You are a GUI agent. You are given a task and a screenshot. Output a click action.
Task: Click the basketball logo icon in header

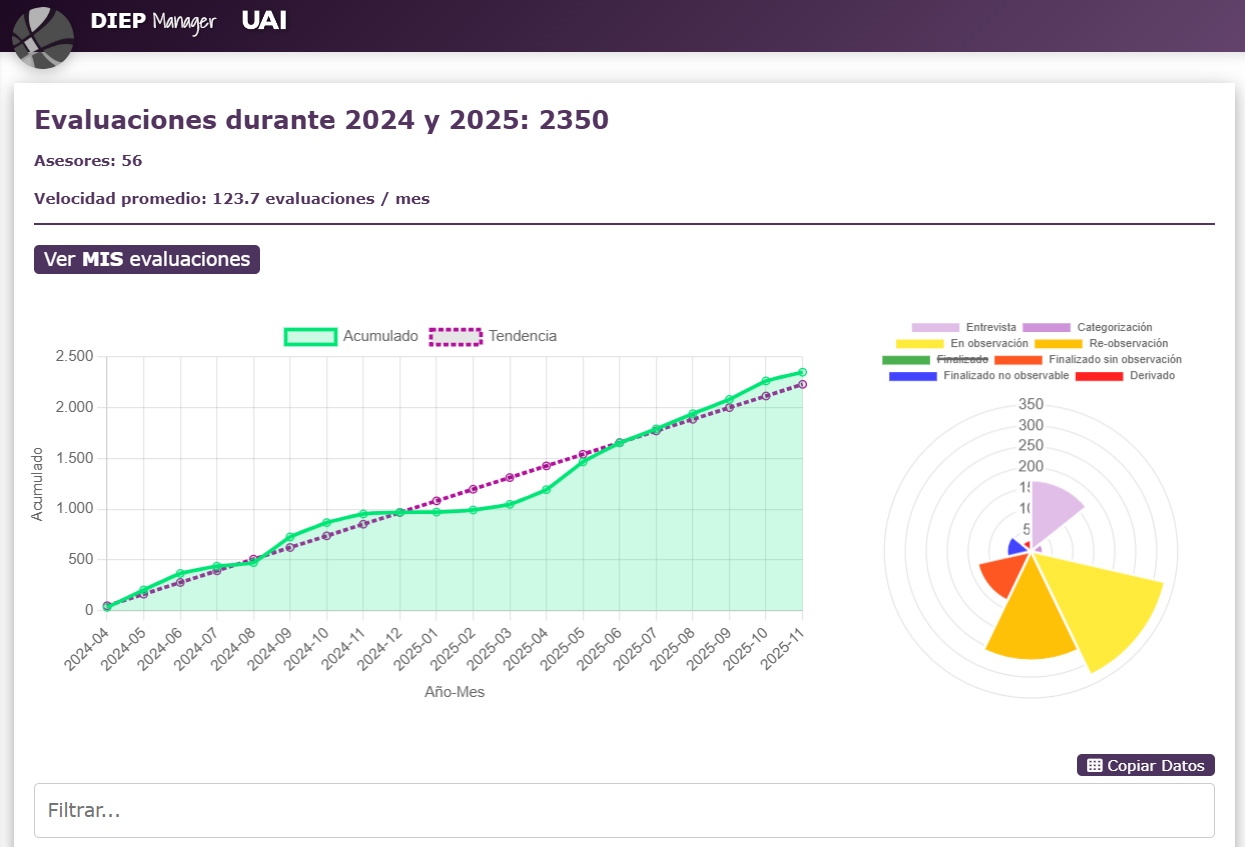click(x=43, y=37)
